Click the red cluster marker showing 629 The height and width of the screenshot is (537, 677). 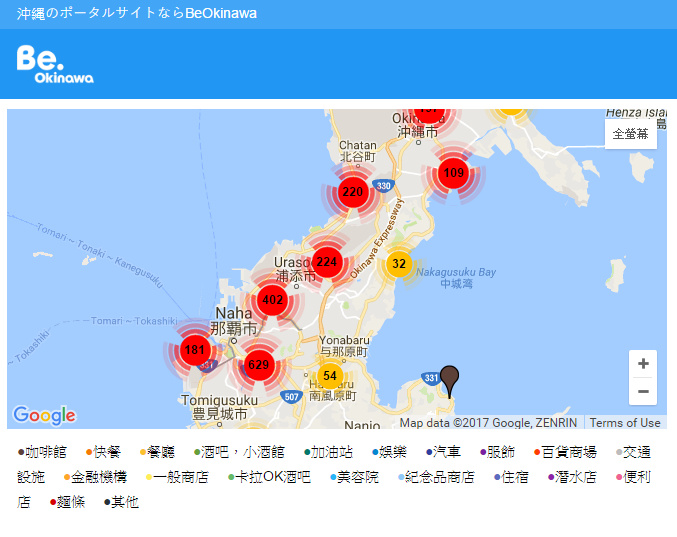259,365
